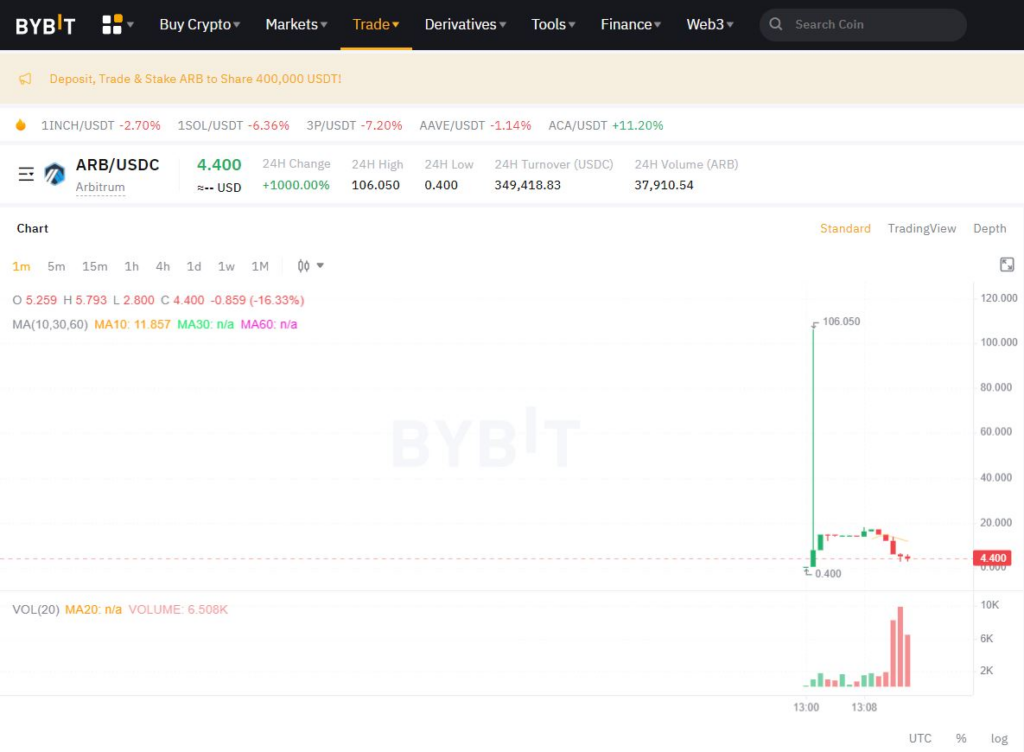The width and height of the screenshot is (1024, 752).
Task: Click the Bybit logo
Action: 45,25
